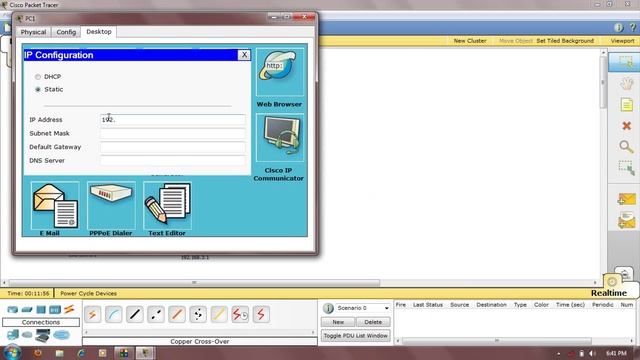640x360 pixels.
Task: Click the 6:41 PM taskbar clock
Action: tap(616, 353)
